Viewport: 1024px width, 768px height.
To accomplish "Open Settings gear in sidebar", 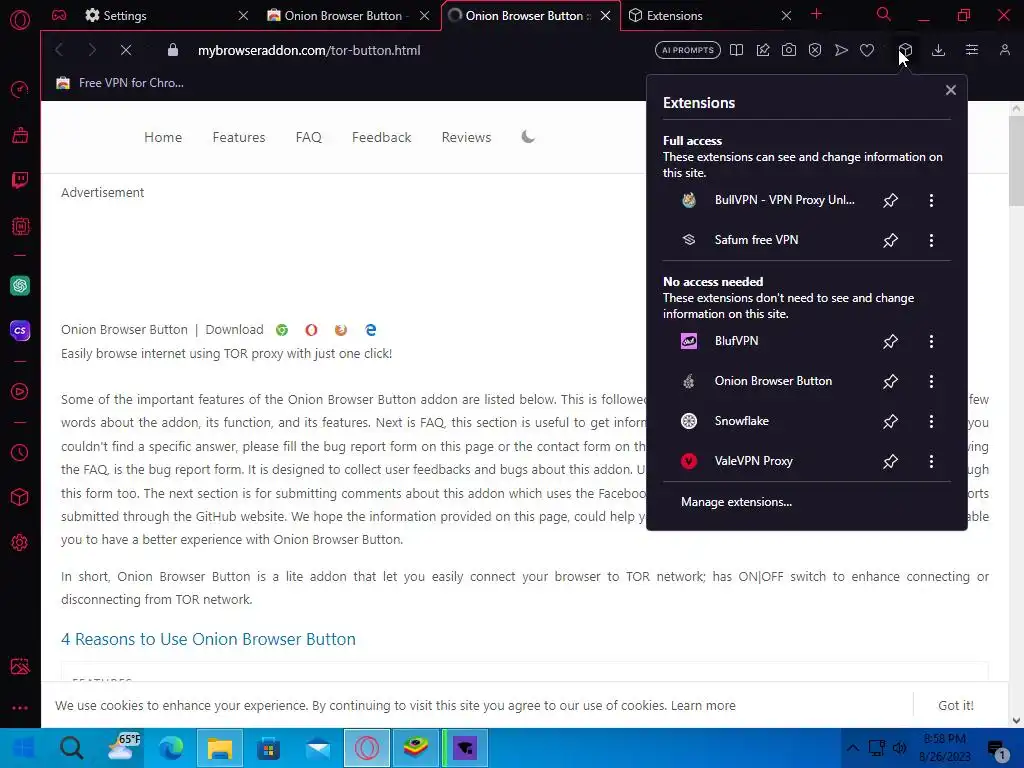I will point(20,542).
